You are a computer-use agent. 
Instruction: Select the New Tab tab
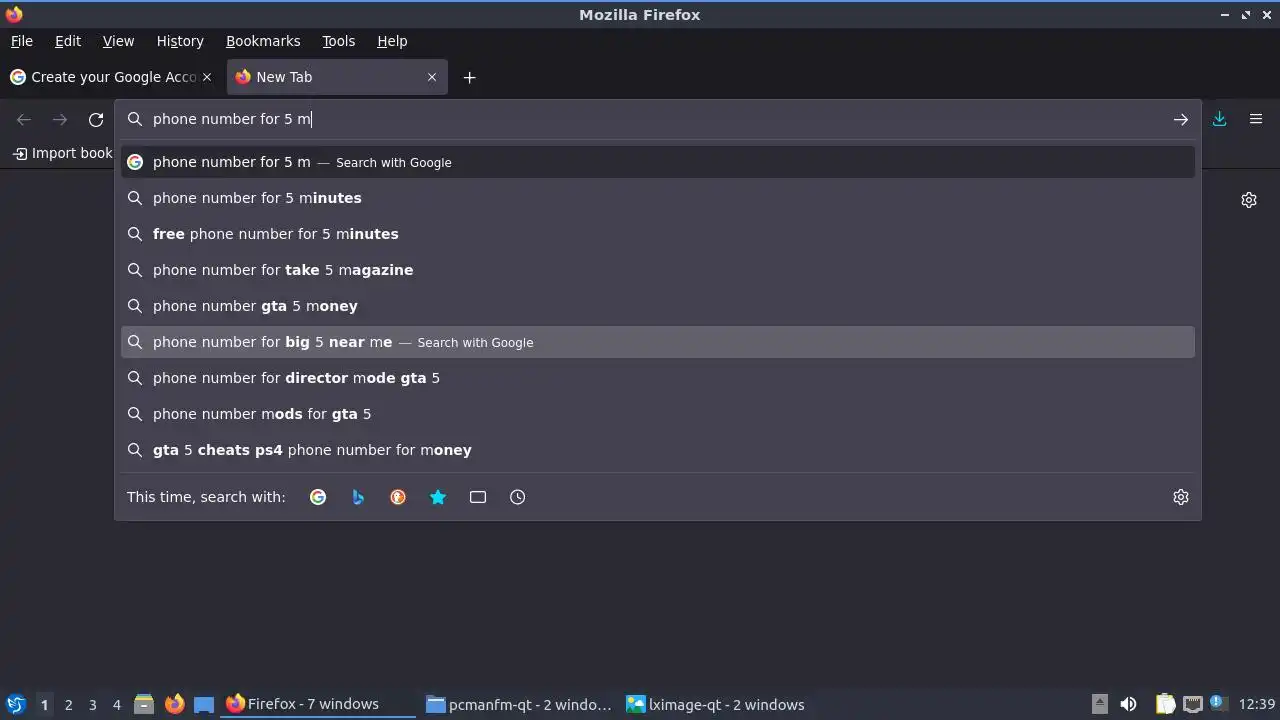[336, 77]
